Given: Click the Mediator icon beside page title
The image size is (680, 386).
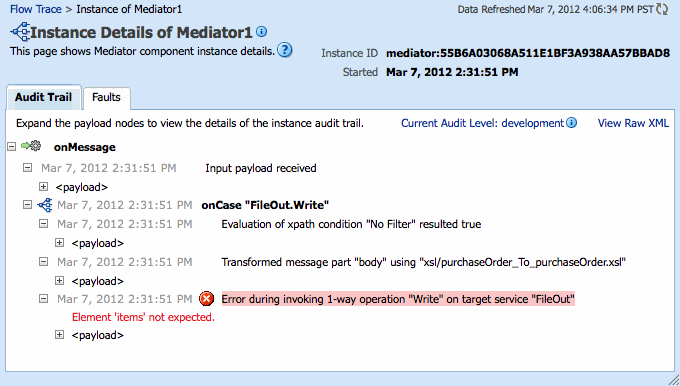Looking at the screenshot, I should point(20,32).
